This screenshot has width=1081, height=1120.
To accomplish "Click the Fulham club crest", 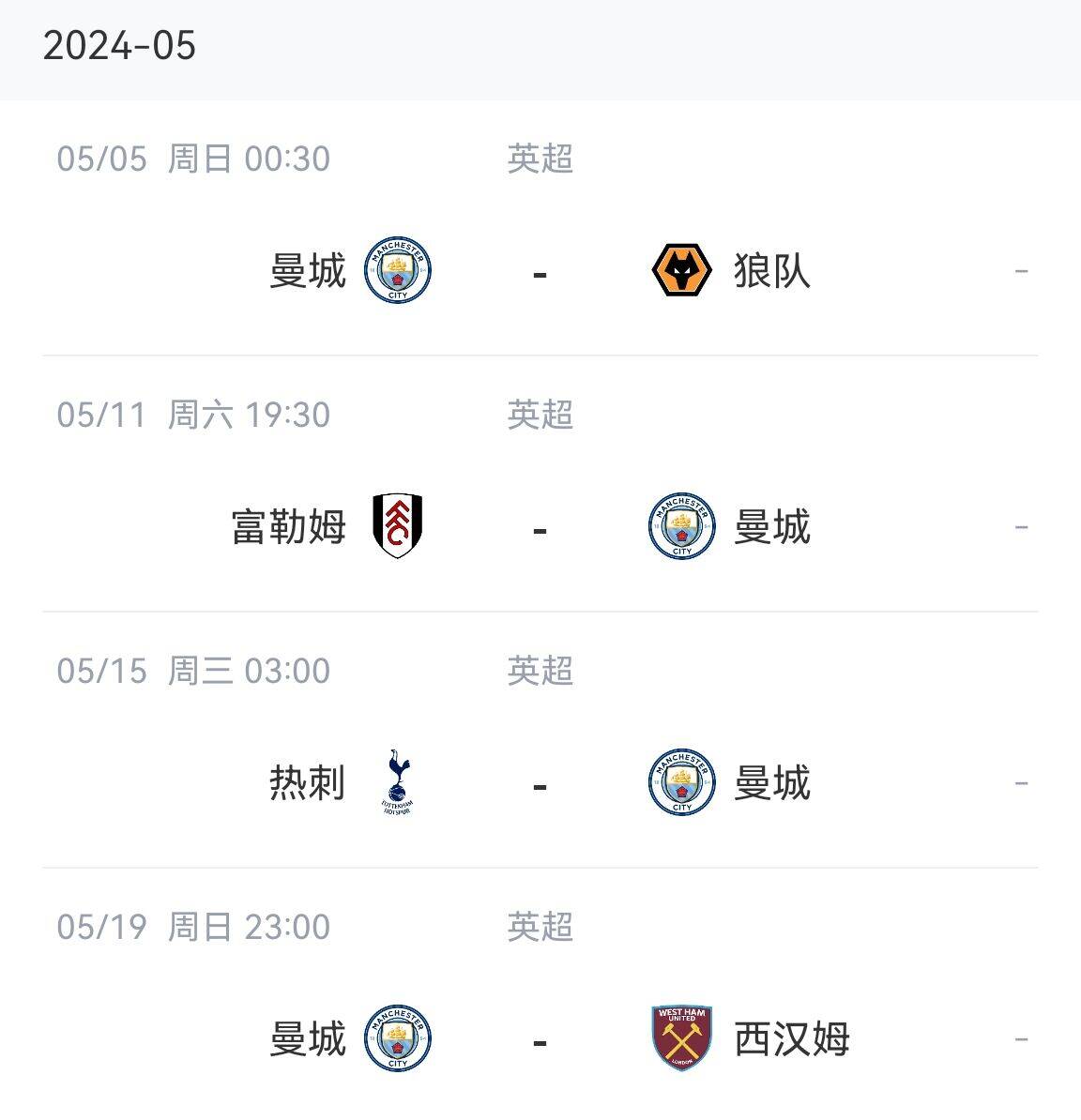I will (x=398, y=526).
